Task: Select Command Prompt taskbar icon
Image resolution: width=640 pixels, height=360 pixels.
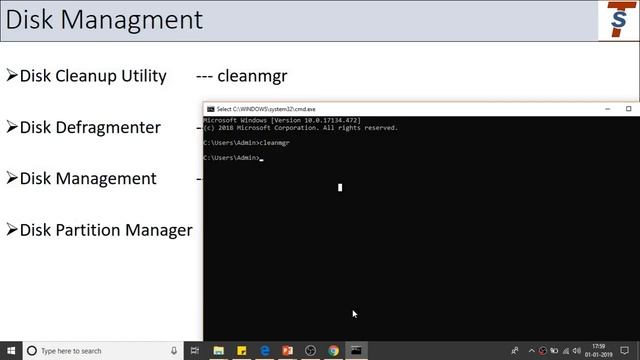Action: [356, 351]
